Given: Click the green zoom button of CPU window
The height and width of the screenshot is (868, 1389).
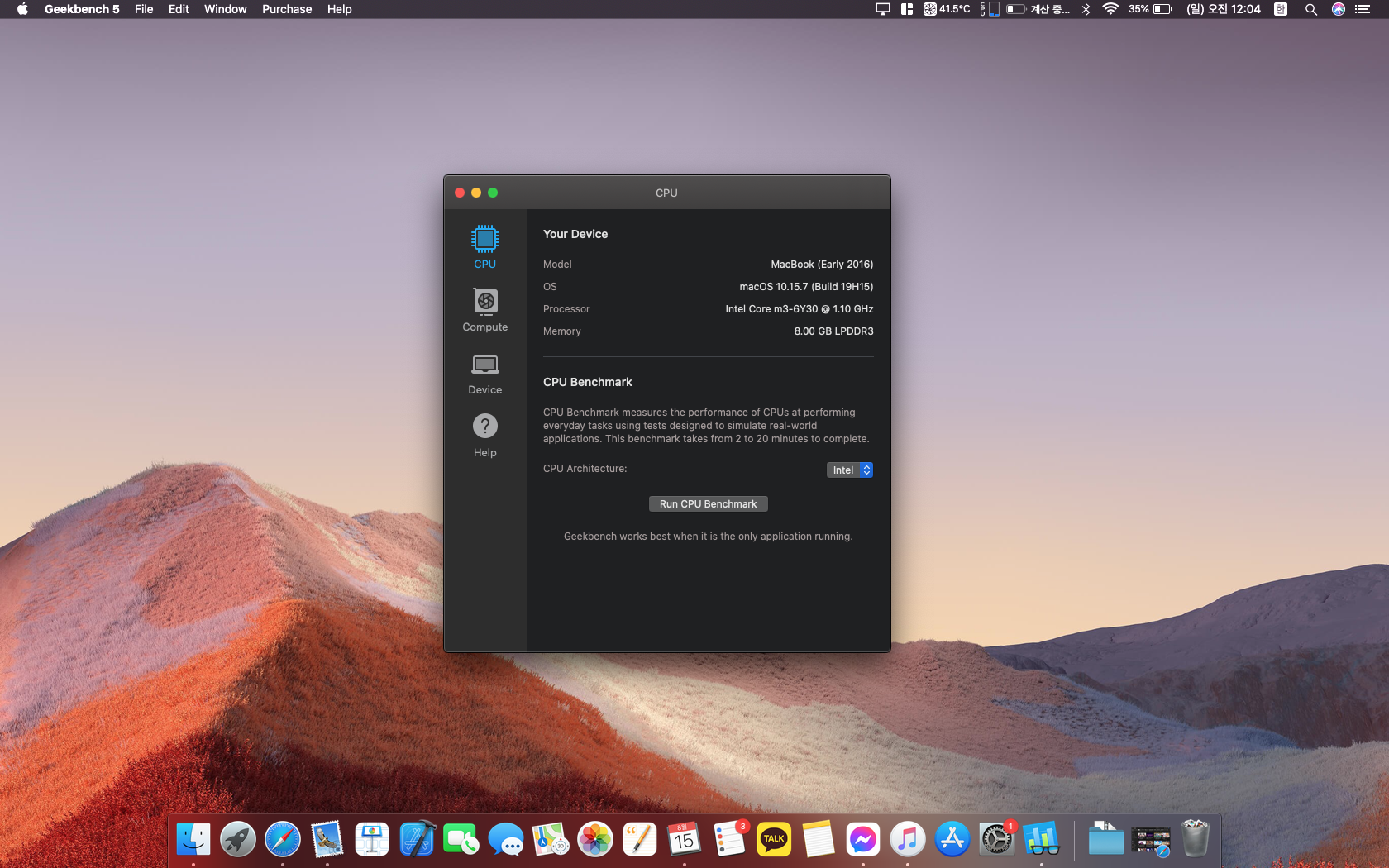Looking at the screenshot, I should coord(493,193).
